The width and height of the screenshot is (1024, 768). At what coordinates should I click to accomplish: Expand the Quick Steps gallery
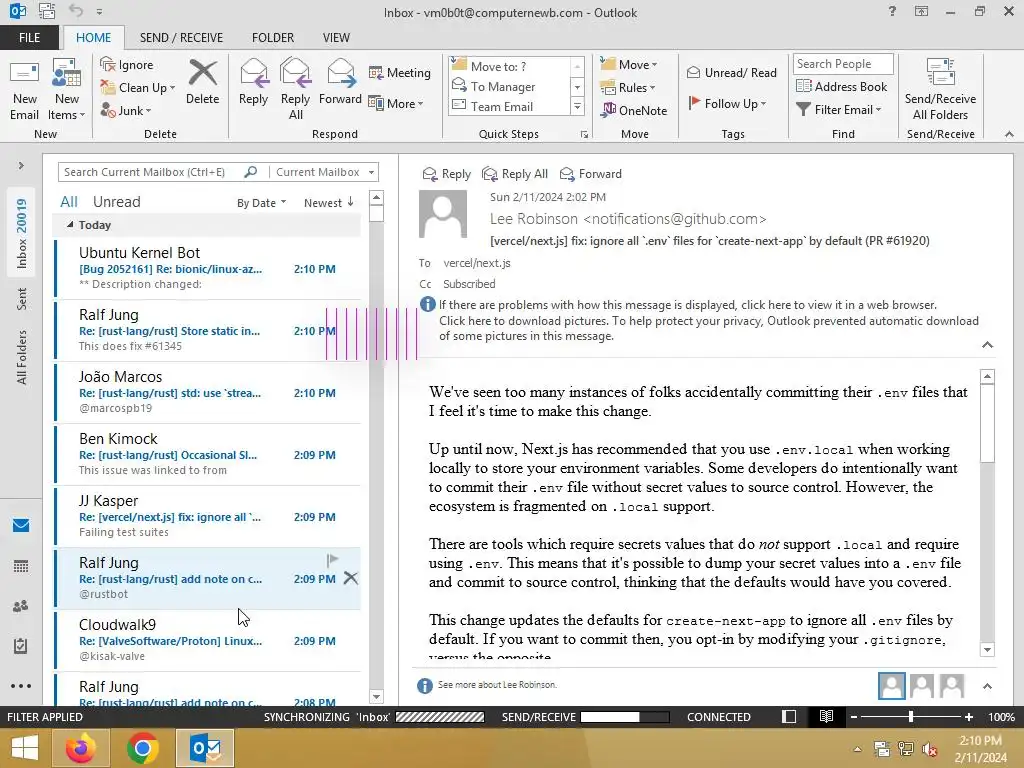[577, 106]
